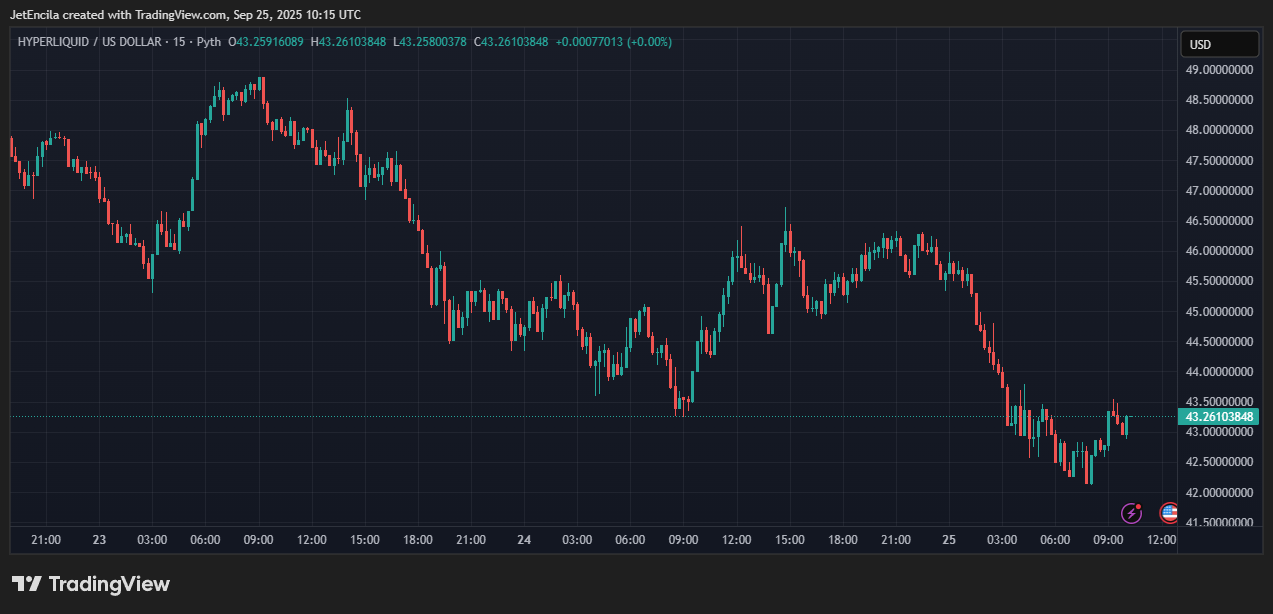The height and width of the screenshot is (614, 1273).
Task: Click the 44.50000000 price axis label
Action: [x=1219, y=341]
